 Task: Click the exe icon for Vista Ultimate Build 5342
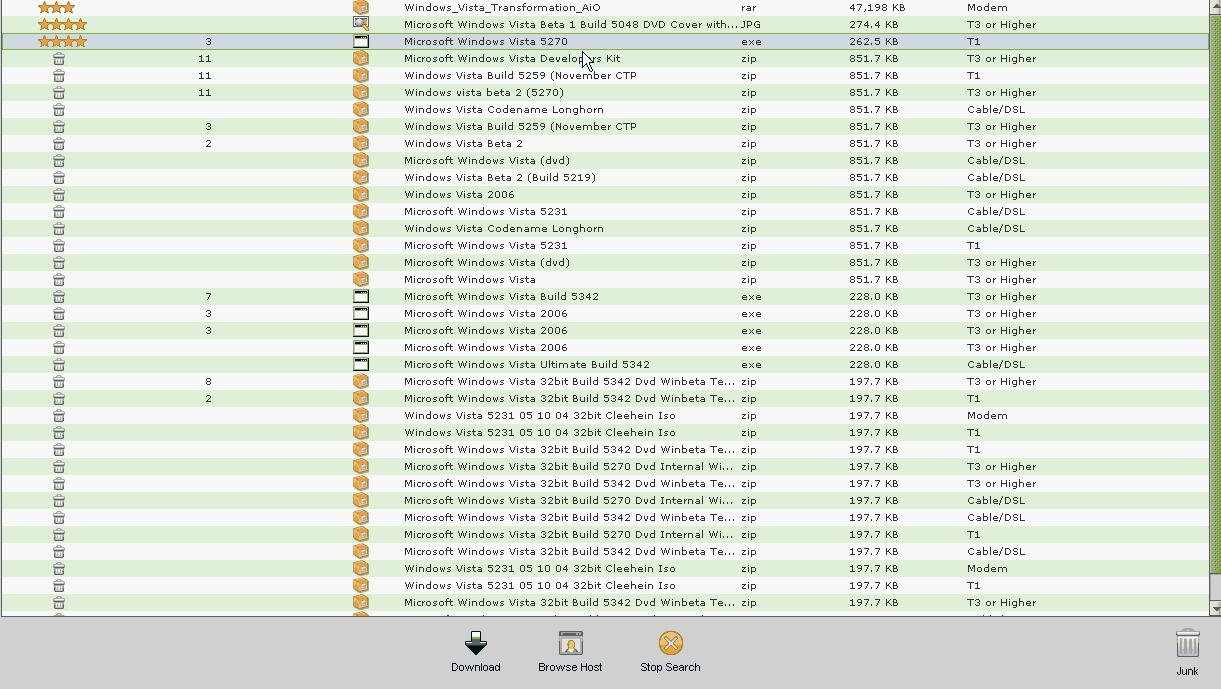361,364
